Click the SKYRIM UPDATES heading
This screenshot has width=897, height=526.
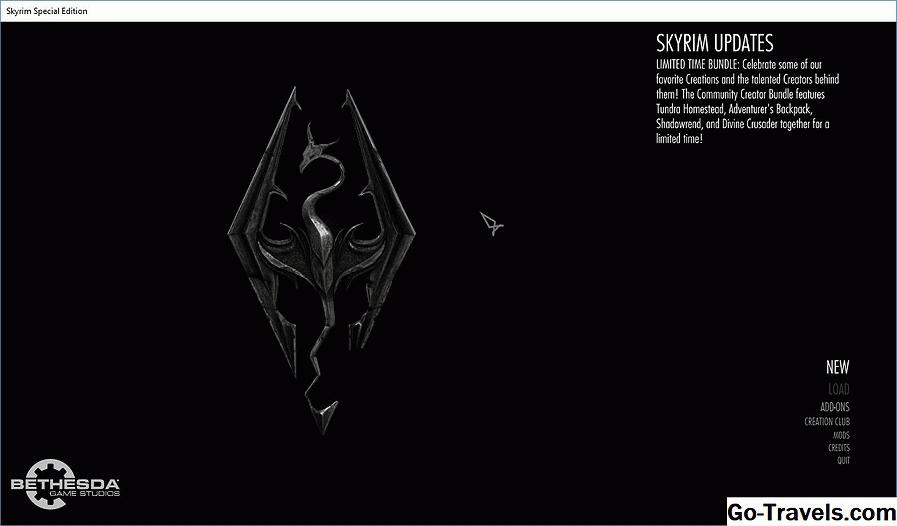[x=714, y=44]
